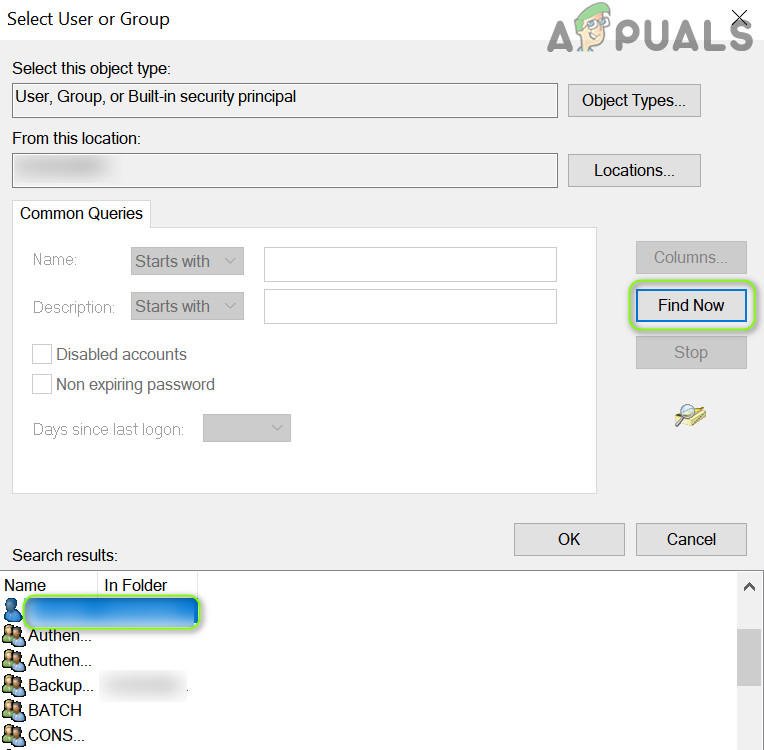
Task: Click the results scrollbar up arrow
Action: tap(749, 587)
